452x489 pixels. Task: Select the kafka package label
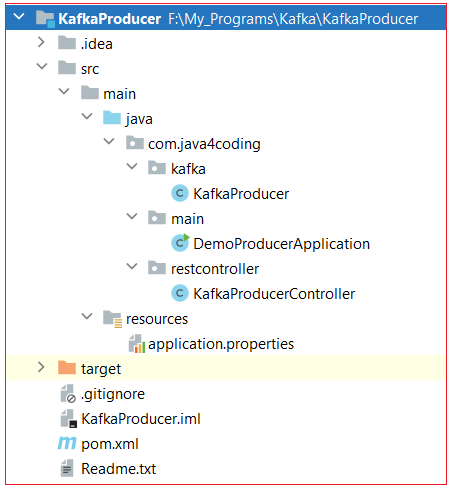(188, 169)
